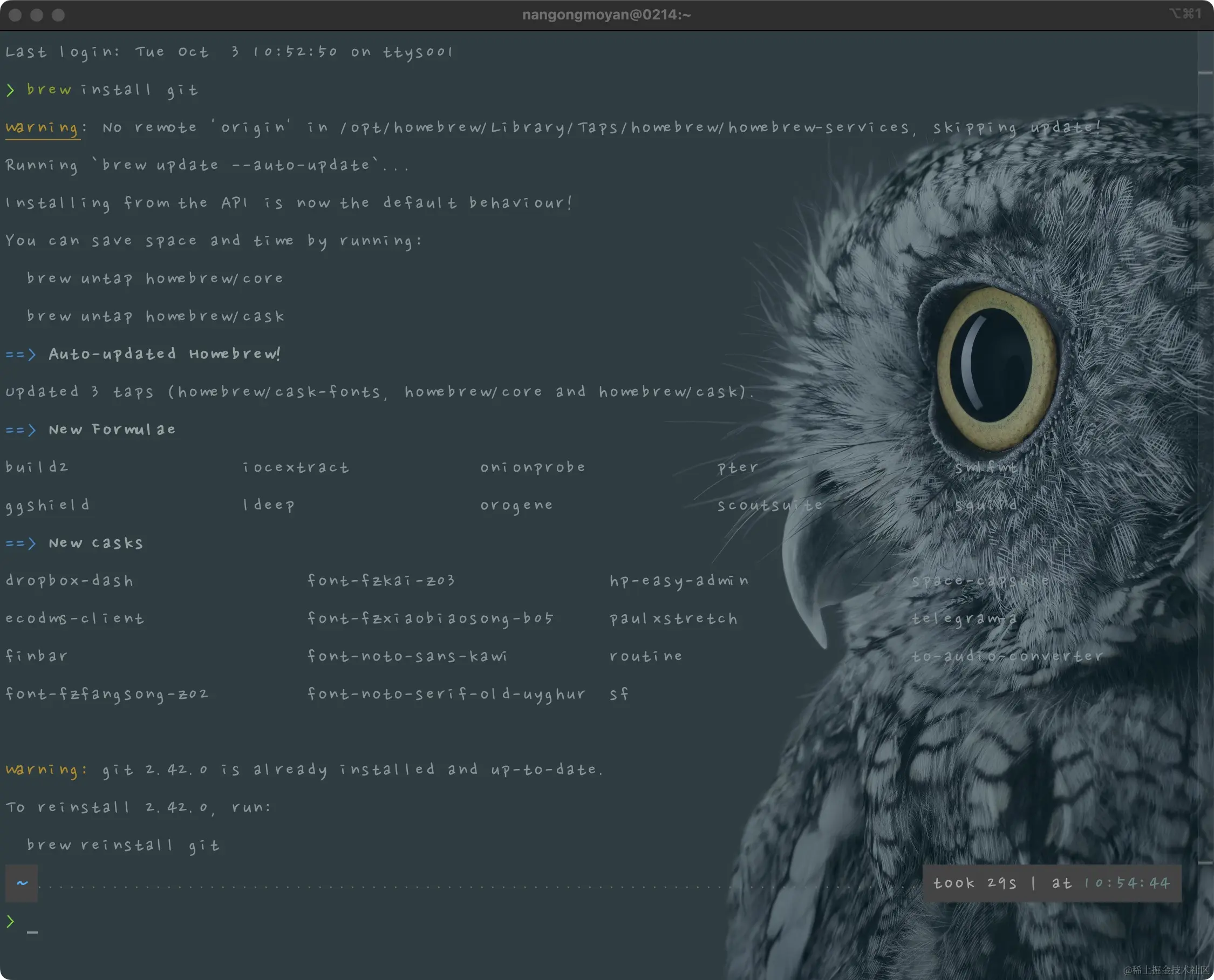Click 'You can save space and time' line
This screenshot has height=980, width=1214.
[213, 241]
